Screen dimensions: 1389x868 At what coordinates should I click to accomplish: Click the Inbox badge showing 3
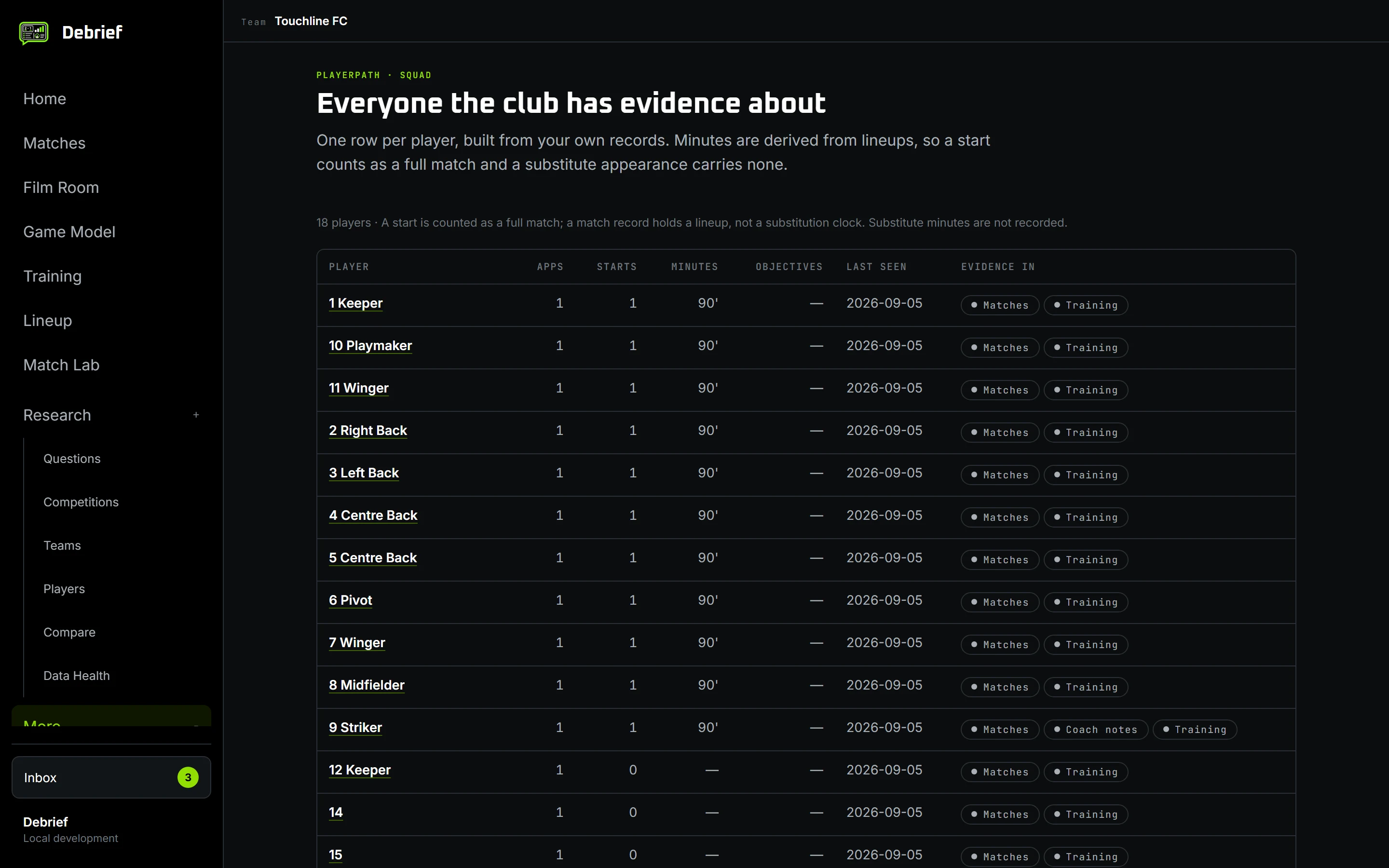(188, 777)
